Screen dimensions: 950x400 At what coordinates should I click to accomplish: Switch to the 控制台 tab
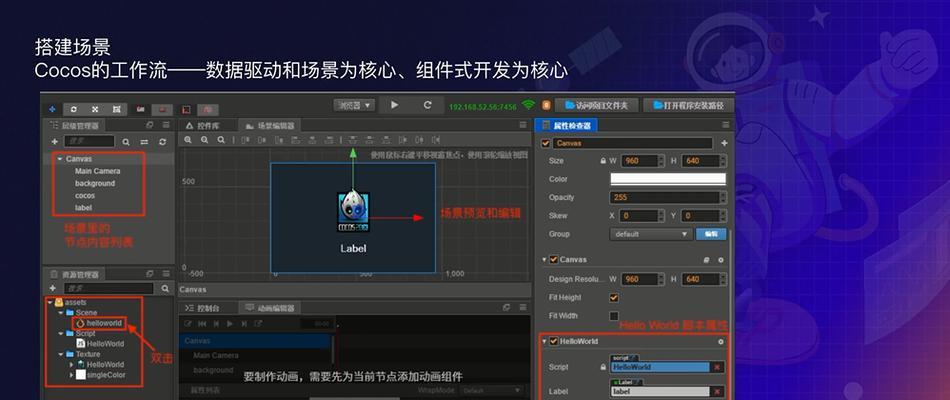click(204, 308)
